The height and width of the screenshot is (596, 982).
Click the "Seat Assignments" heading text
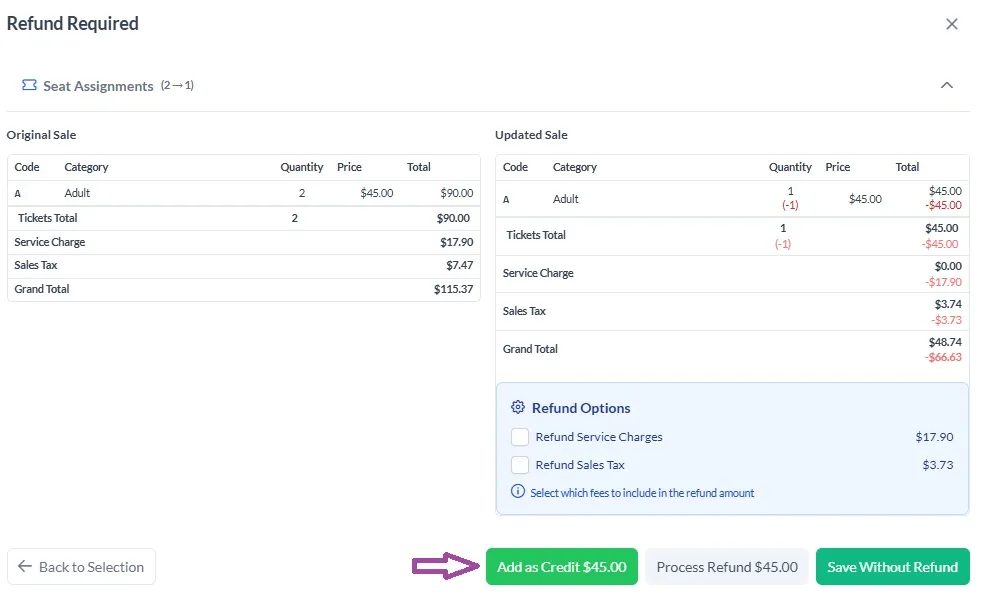click(x=98, y=86)
